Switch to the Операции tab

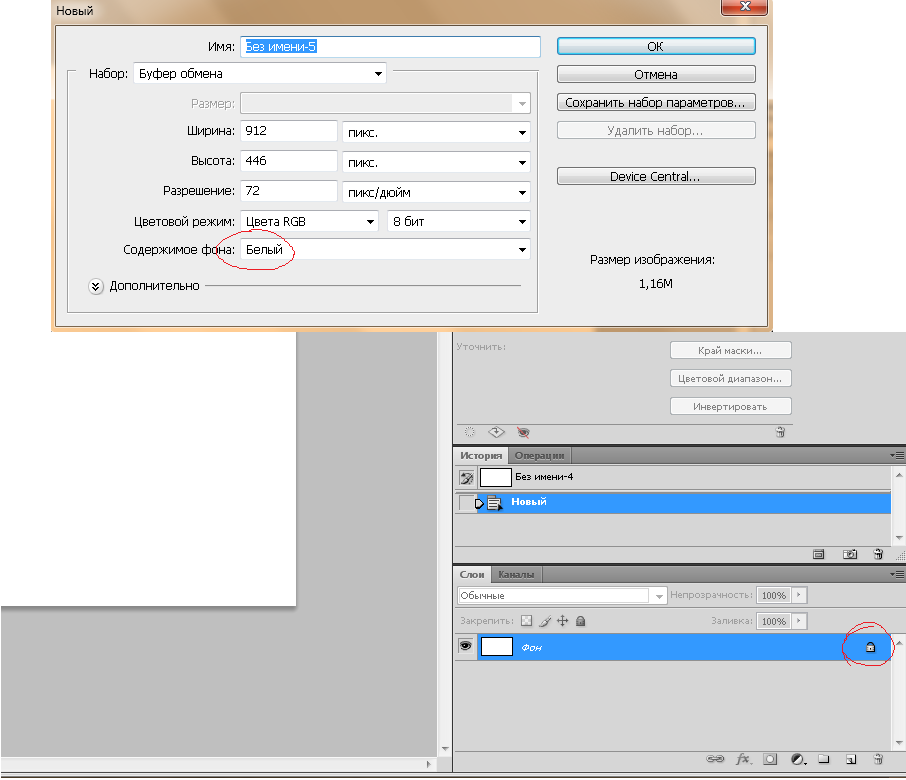(x=540, y=455)
